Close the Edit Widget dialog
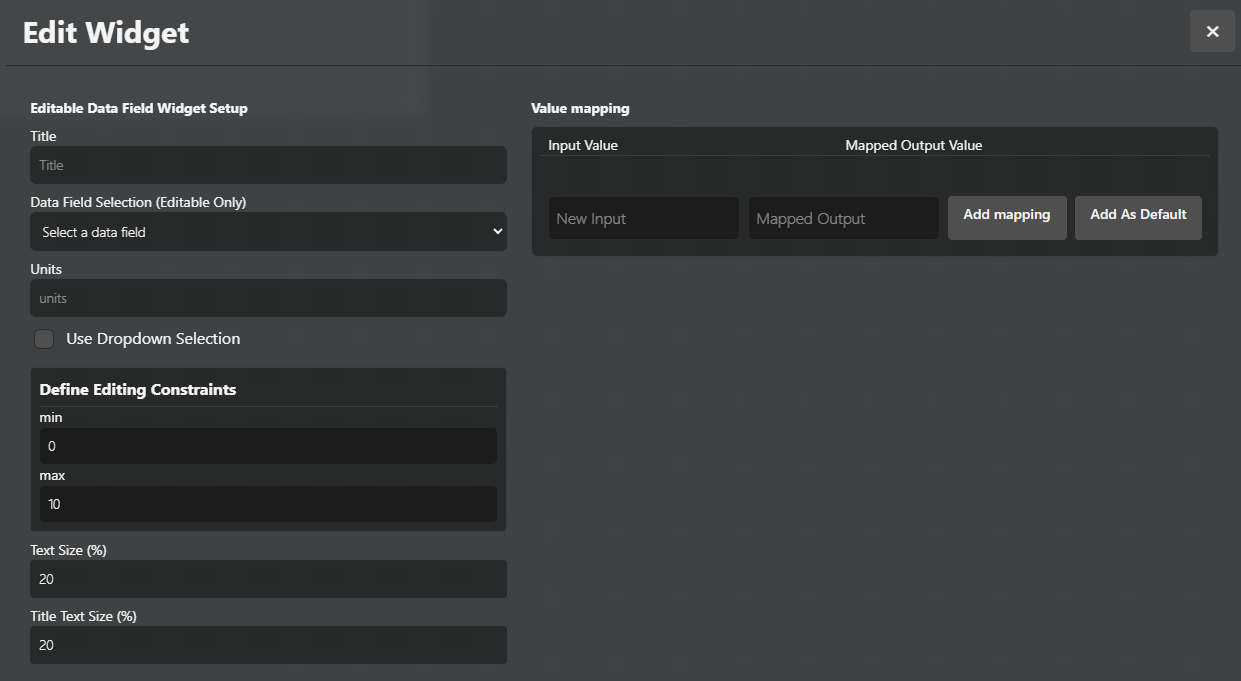The image size is (1241, 681). click(x=1212, y=31)
